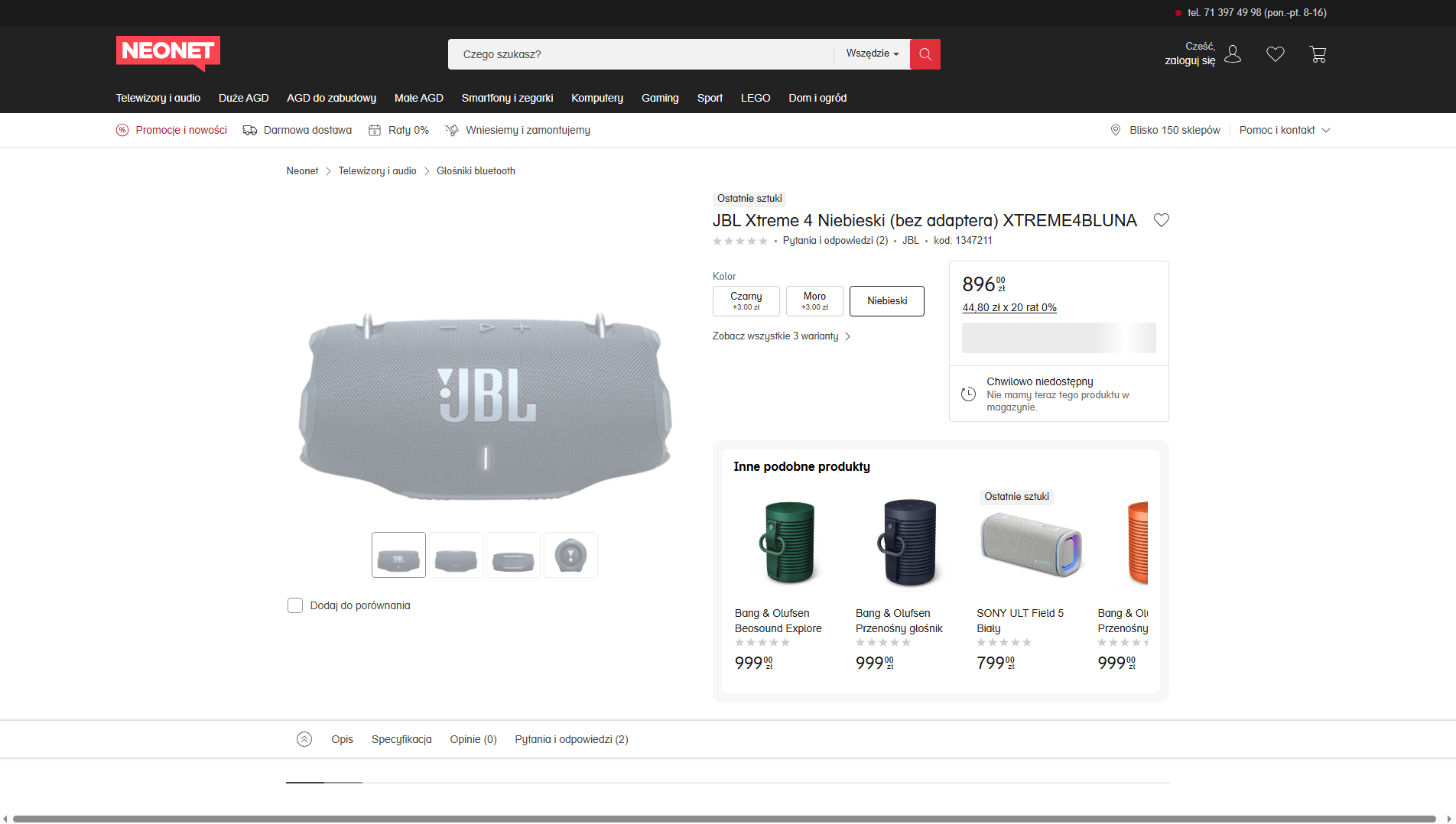Image resolution: width=1456 pixels, height=824 pixels.
Task: Click the JBL brand link under title
Action: click(911, 241)
